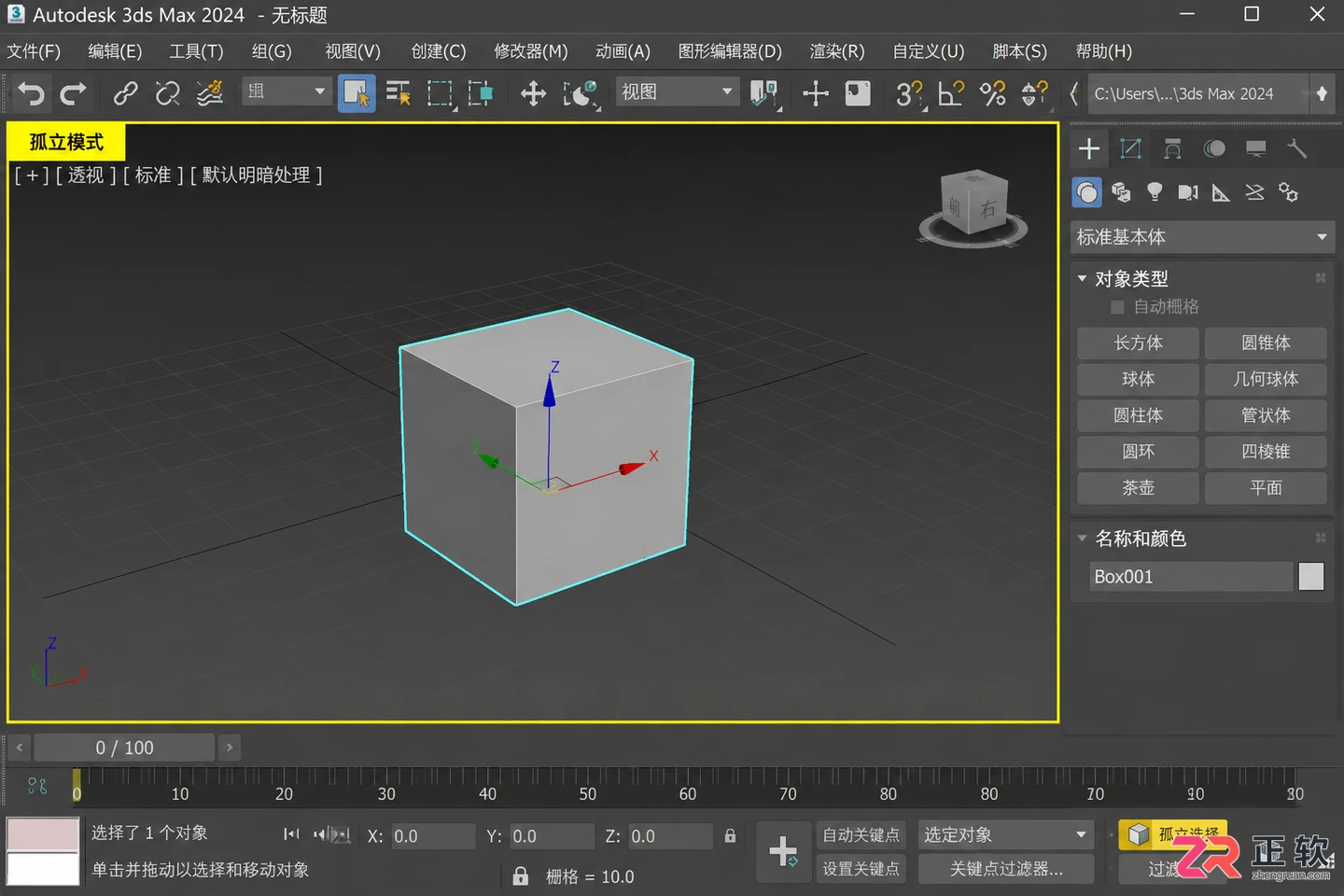Open the Hierarchy panel tab
The height and width of the screenshot is (896, 1344).
[x=1172, y=148]
